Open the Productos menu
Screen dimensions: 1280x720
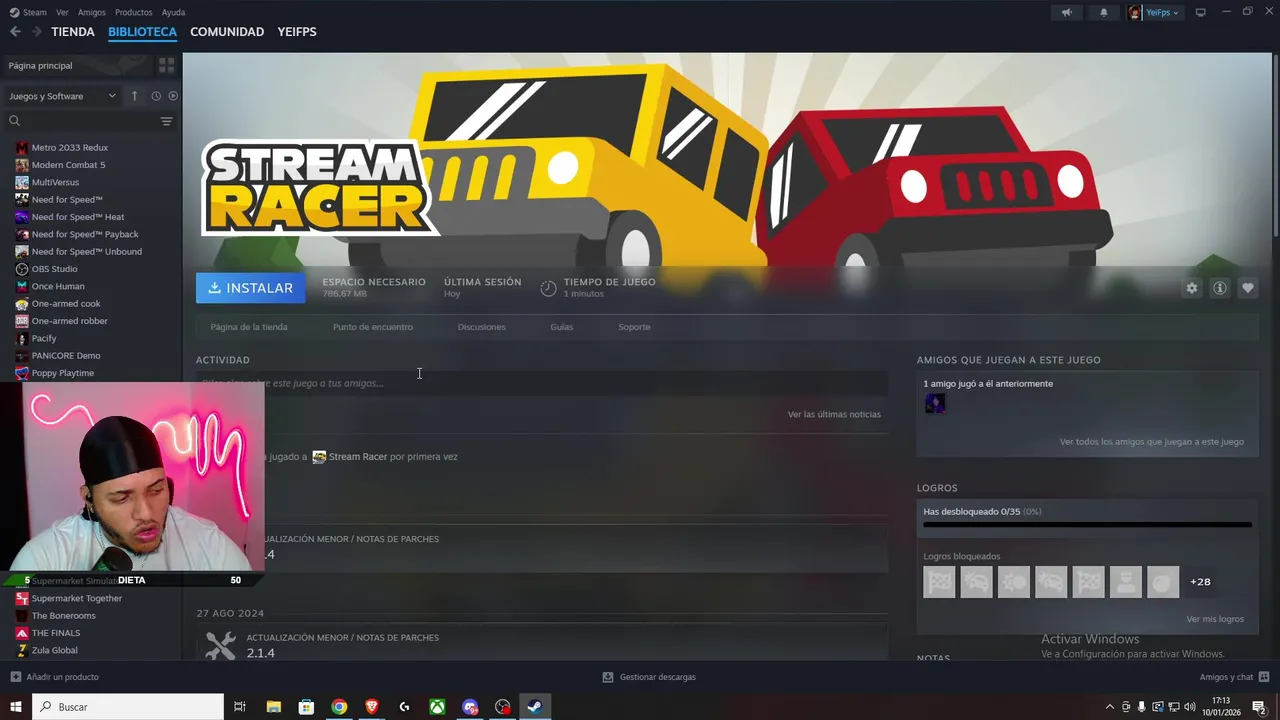coord(134,13)
